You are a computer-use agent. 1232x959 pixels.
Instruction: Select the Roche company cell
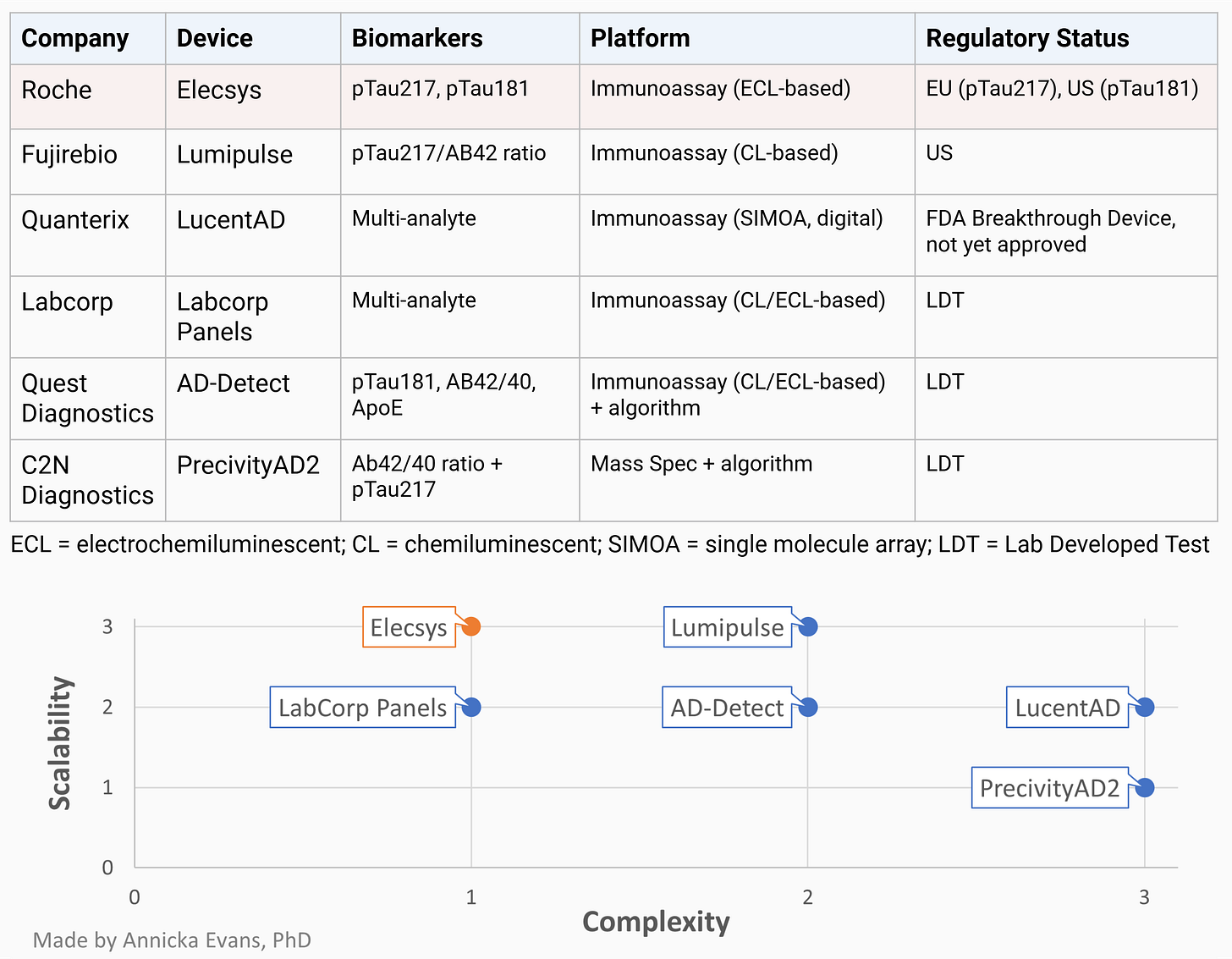tap(88, 96)
